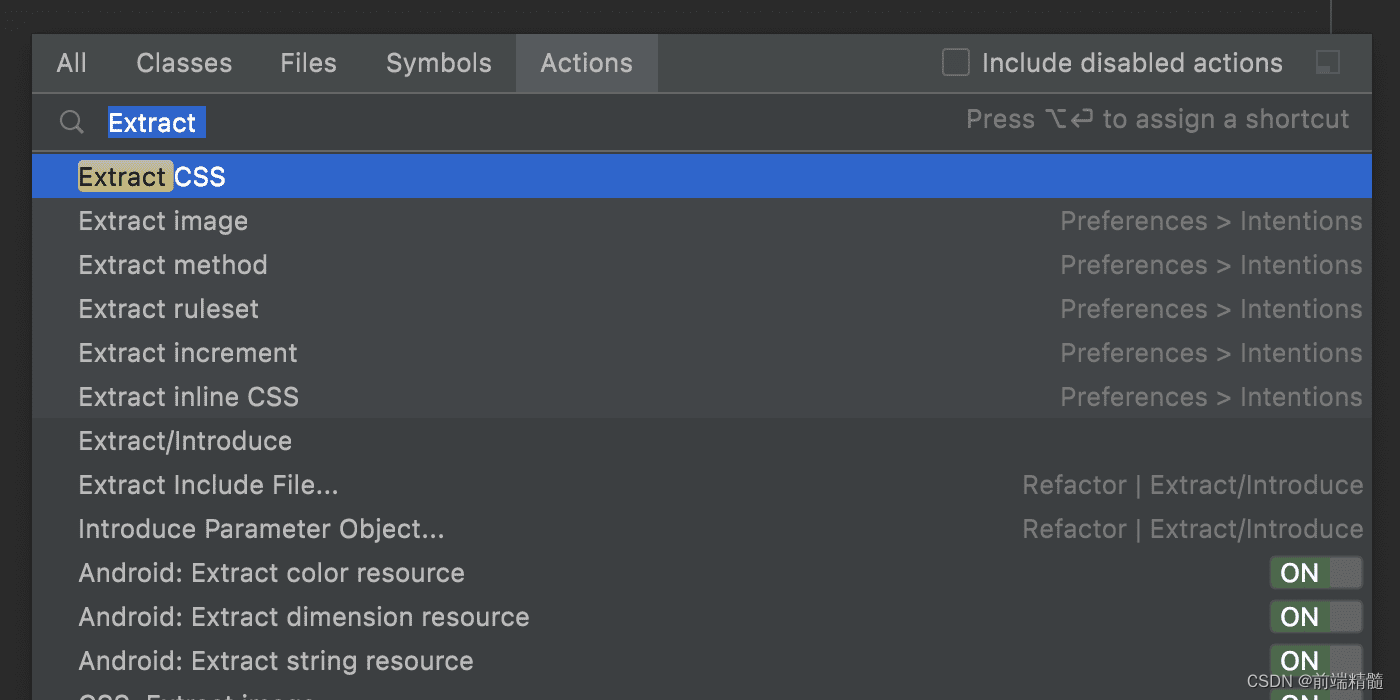This screenshot has height=700, width=1400.
Task: Enable the Include disabled actions checkbox
Action: 955,62
